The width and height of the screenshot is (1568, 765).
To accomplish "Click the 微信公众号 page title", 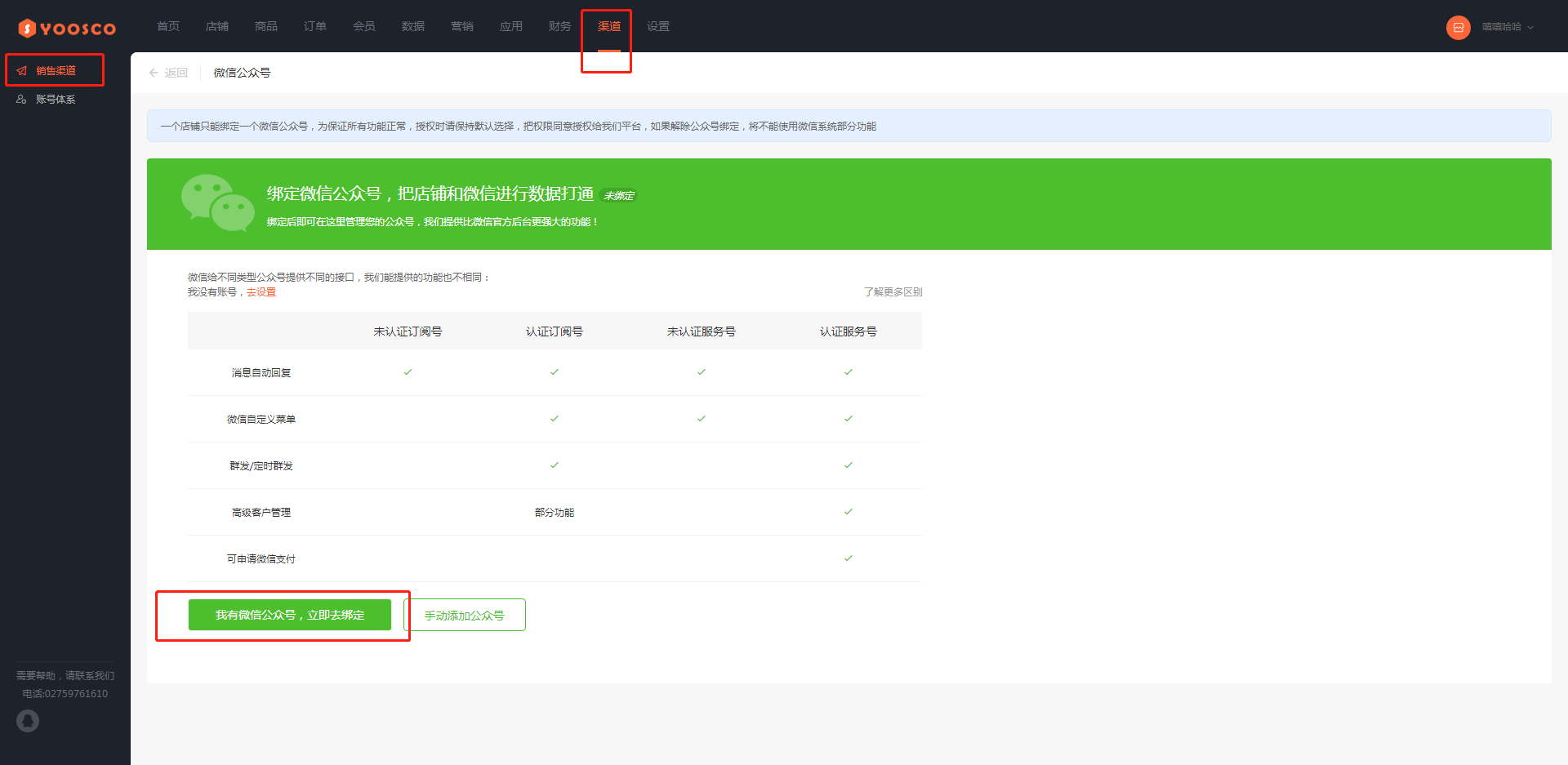I will (x=242, y=73).
